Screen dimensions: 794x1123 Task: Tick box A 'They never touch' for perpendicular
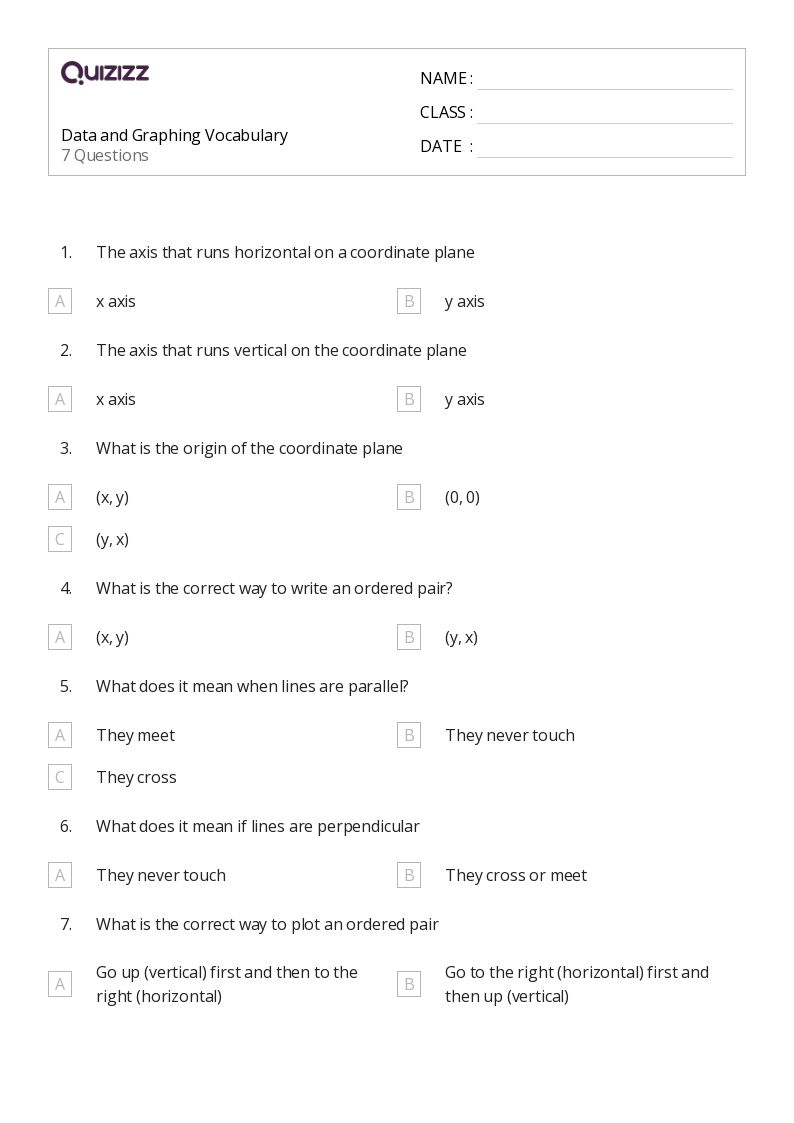pyautogui.click(x=60, y=875)
